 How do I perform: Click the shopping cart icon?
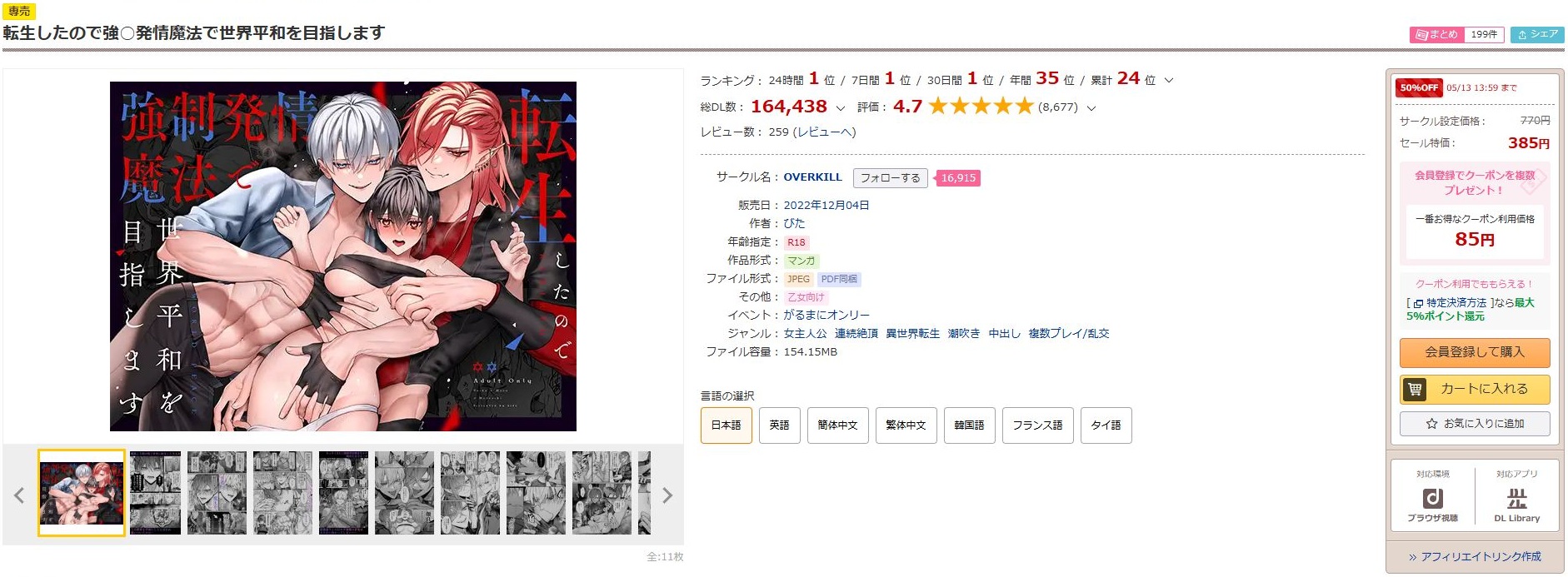pos(1415,389)
